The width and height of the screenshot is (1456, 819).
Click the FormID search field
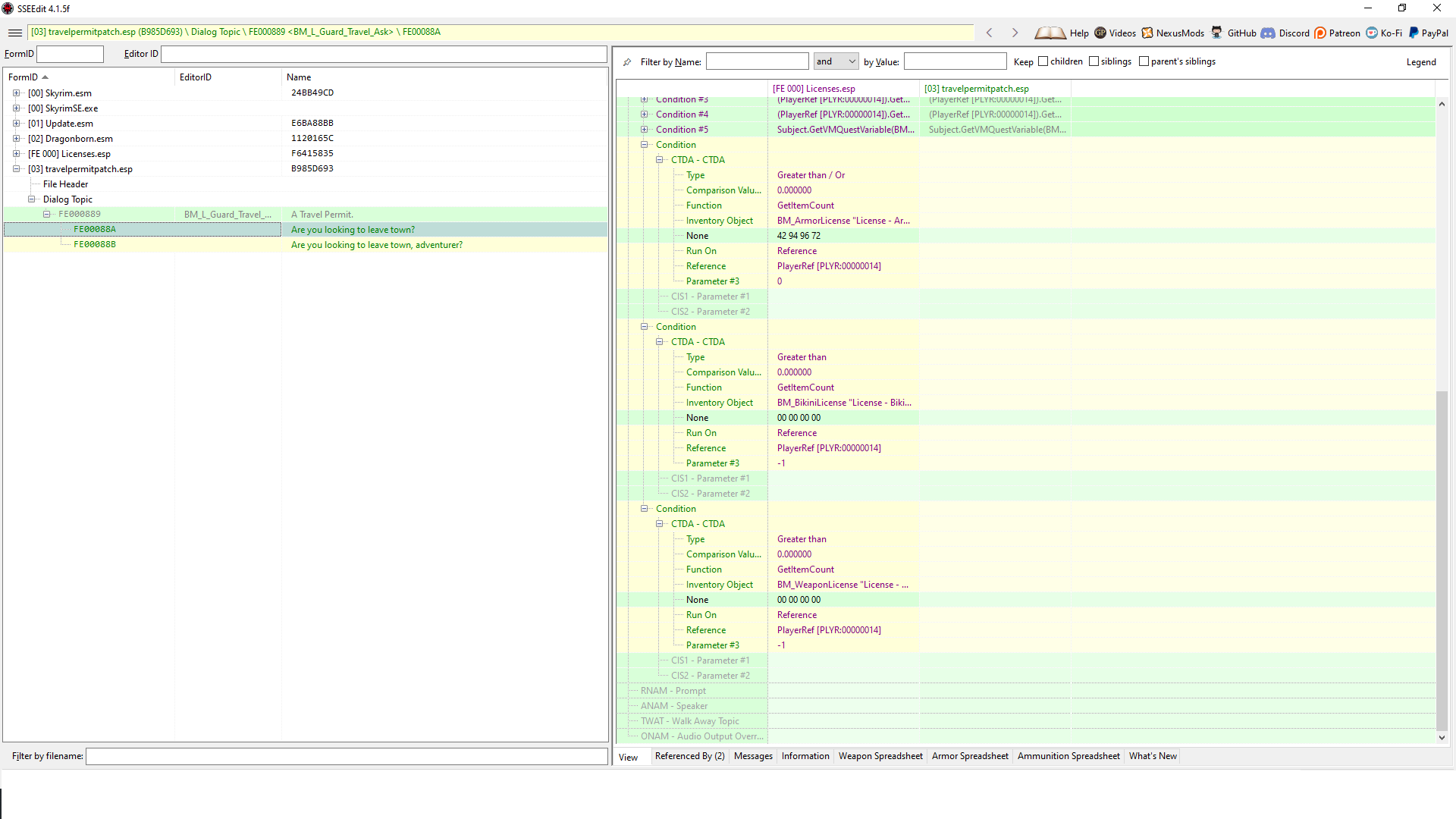tap(70, 54)
